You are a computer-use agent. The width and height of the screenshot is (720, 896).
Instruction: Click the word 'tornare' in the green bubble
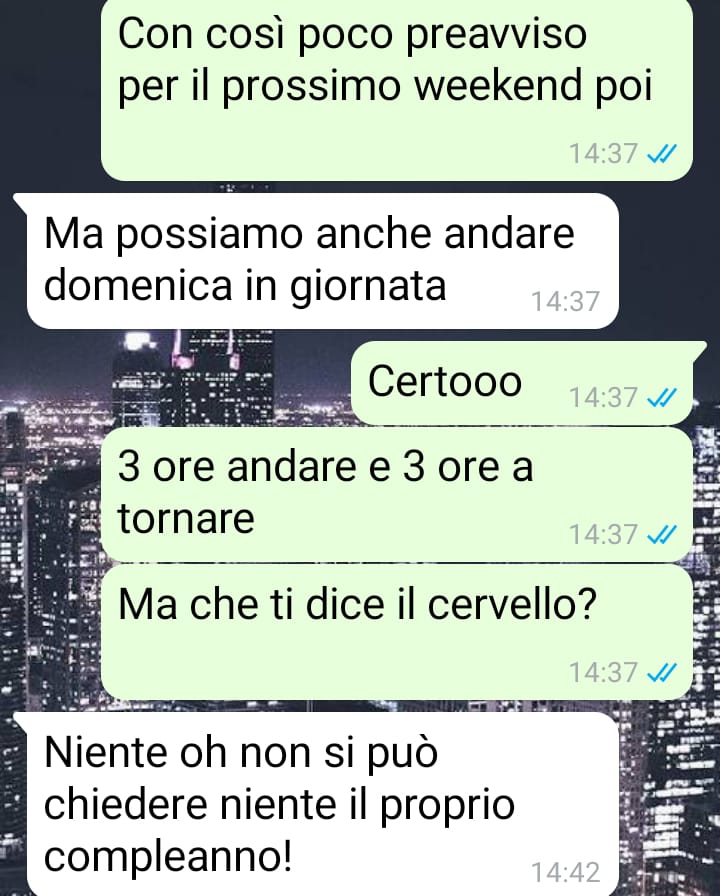[x=186, y=519]
